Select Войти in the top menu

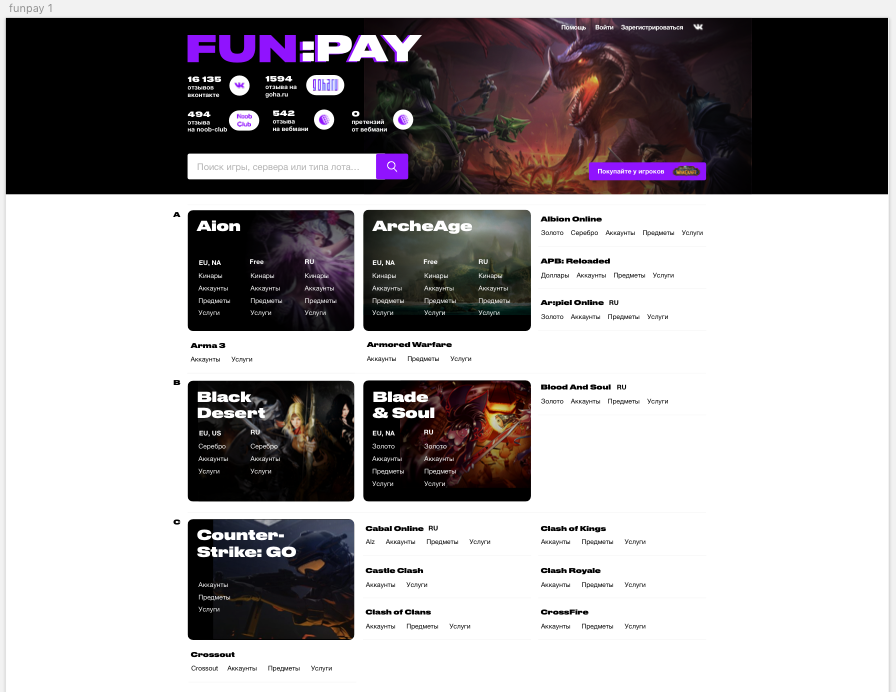pos(604,27)
